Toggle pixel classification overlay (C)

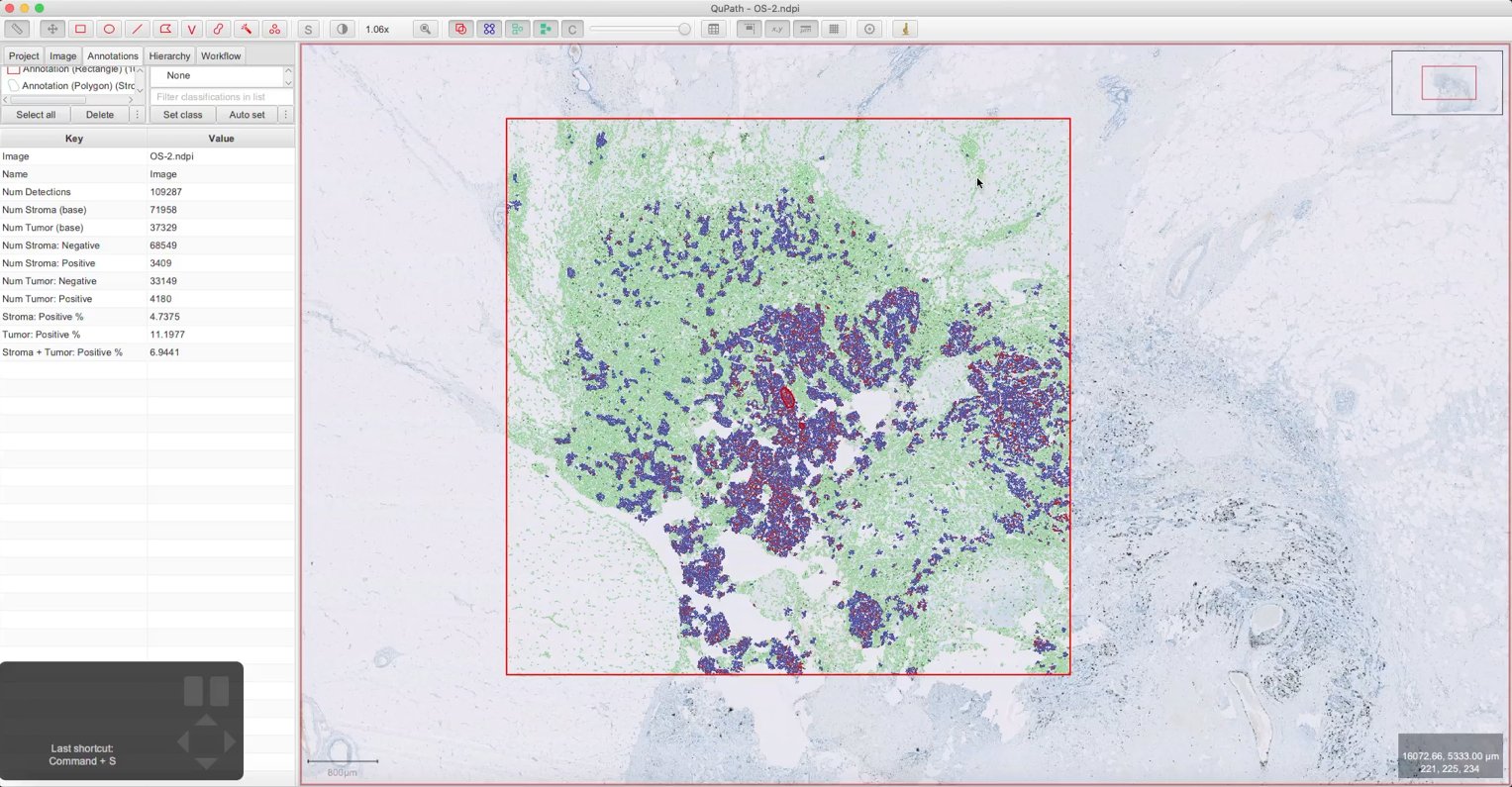click(572, 29)
